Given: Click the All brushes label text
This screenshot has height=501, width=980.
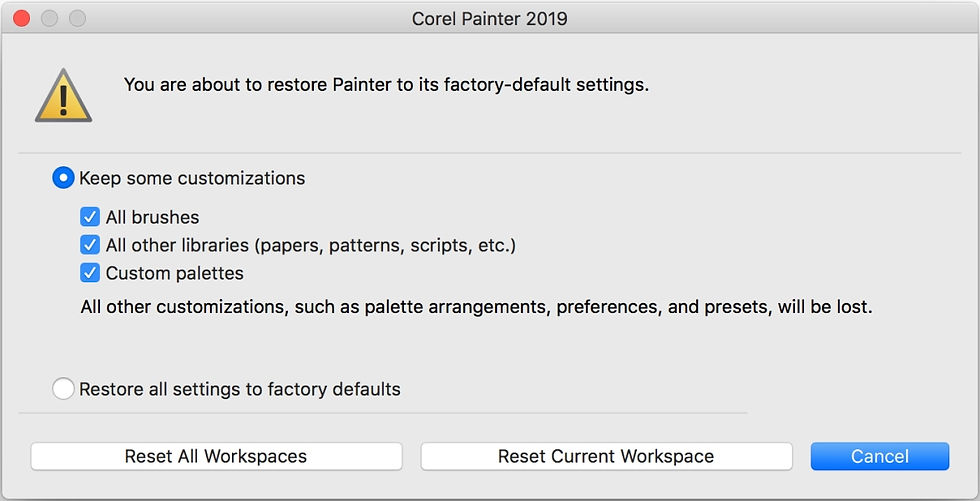Looking at the screenshot, I should pos(152,217).
